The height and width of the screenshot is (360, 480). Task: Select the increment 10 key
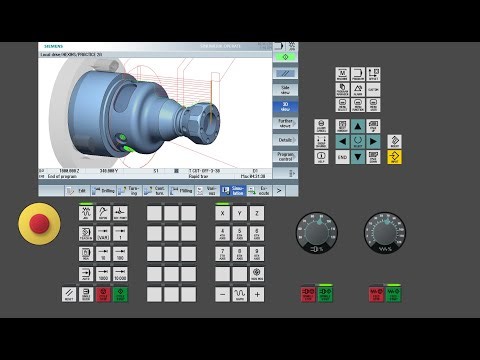tap(103, 254)
